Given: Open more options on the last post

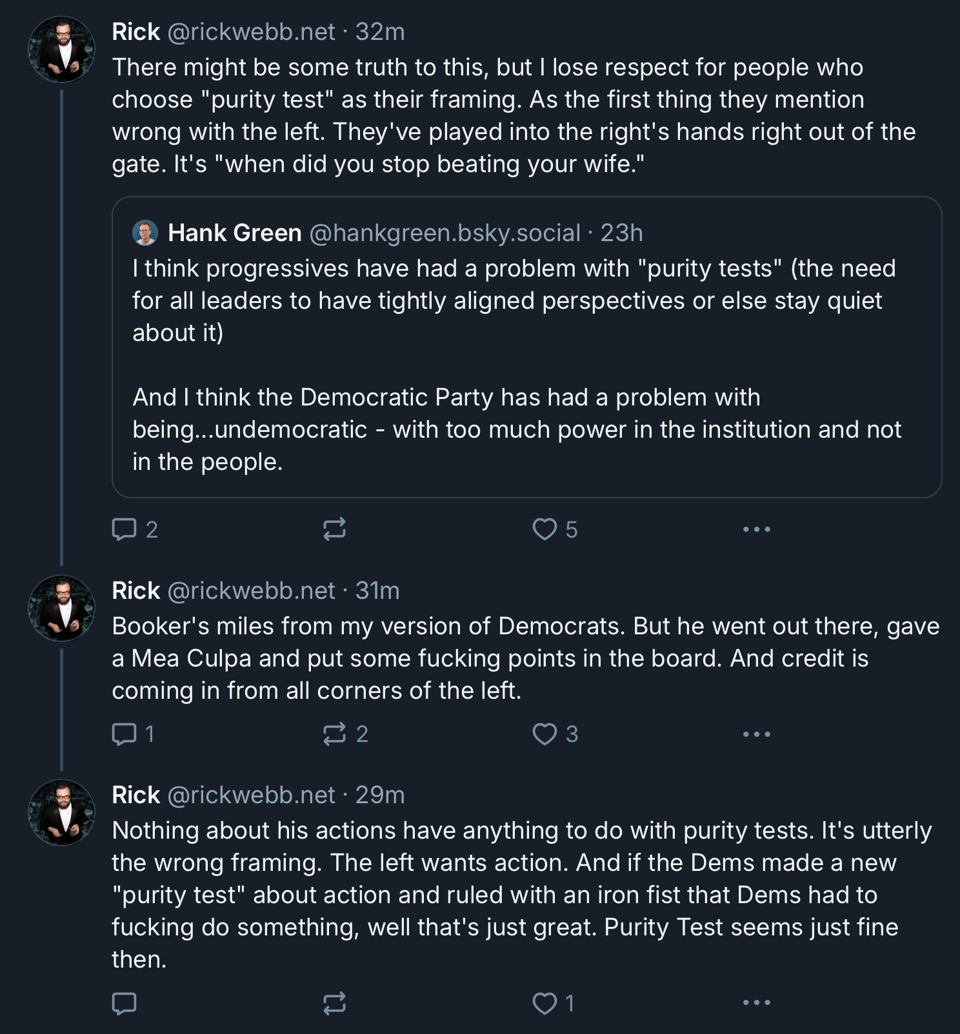Looking at the screenshot, I should pyautogui.click(x=756, y=1002).
